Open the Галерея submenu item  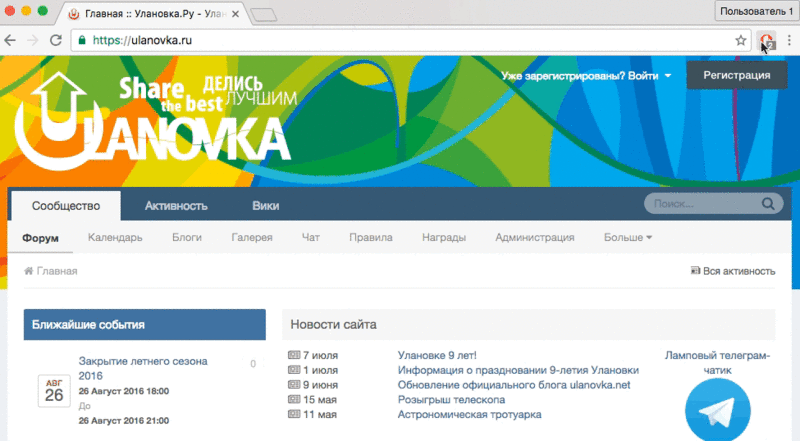pyautogui.click(x=252, y=237)
